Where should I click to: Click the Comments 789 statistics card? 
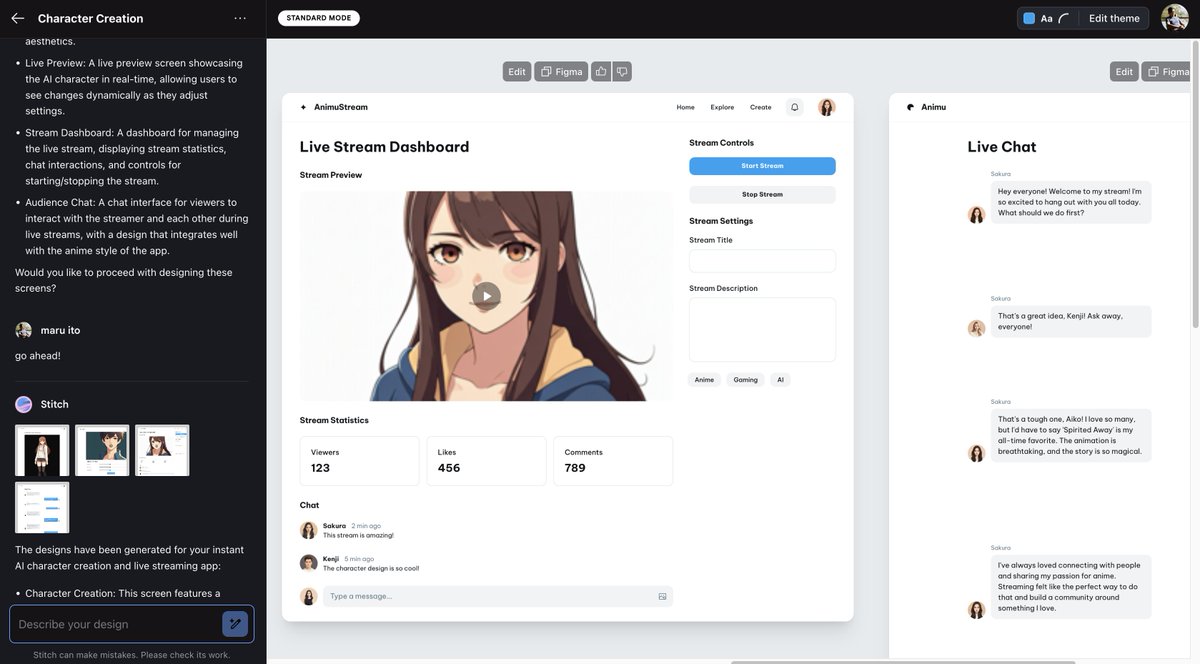[x=613, y=461]
